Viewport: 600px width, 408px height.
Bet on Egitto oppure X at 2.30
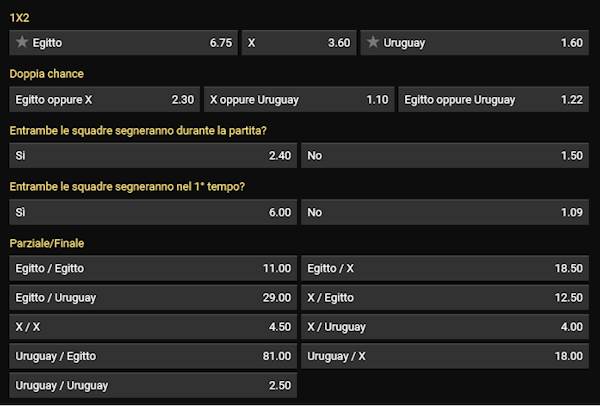pos(104,100)
